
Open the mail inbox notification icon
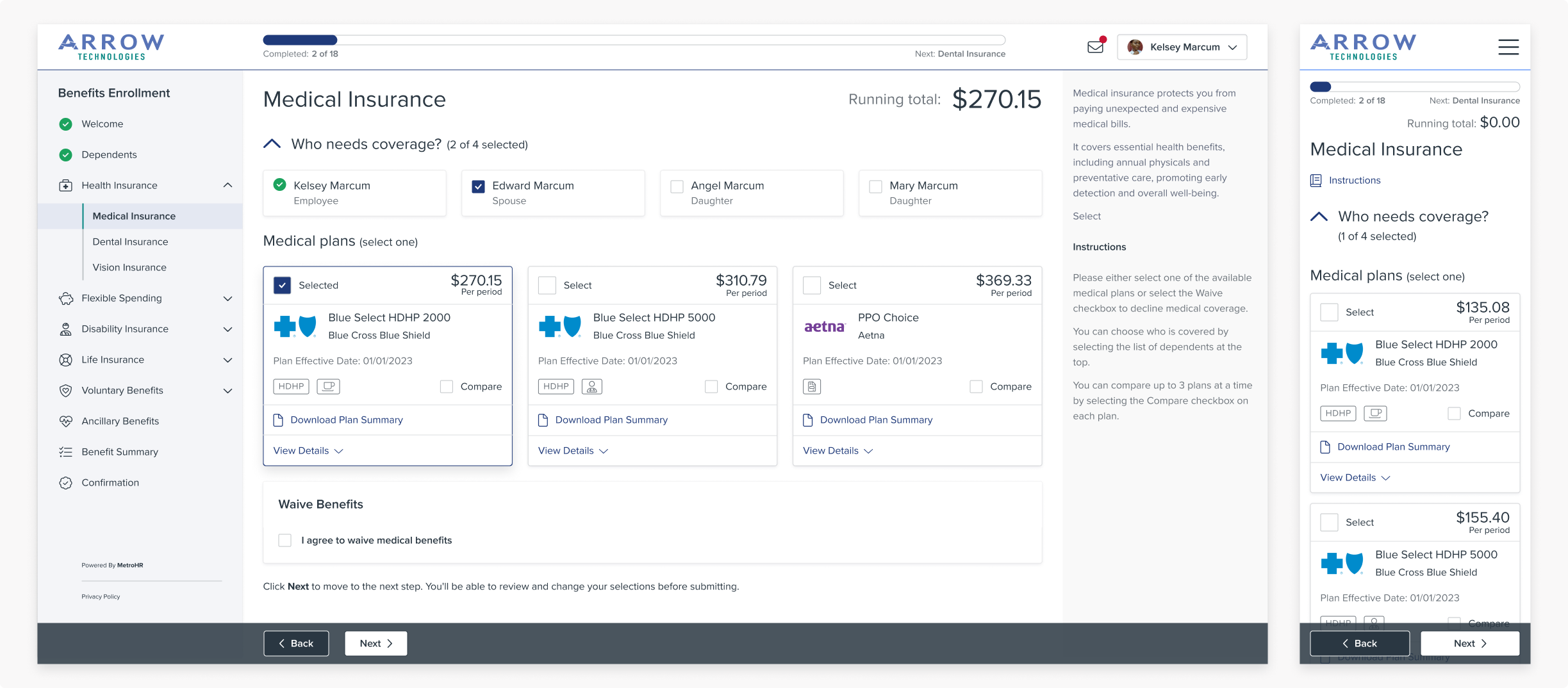1095,47
